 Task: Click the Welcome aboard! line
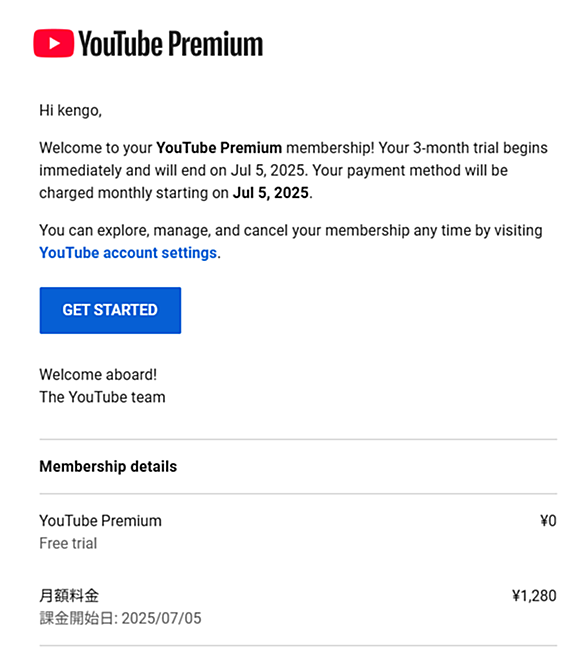point(98,375)
